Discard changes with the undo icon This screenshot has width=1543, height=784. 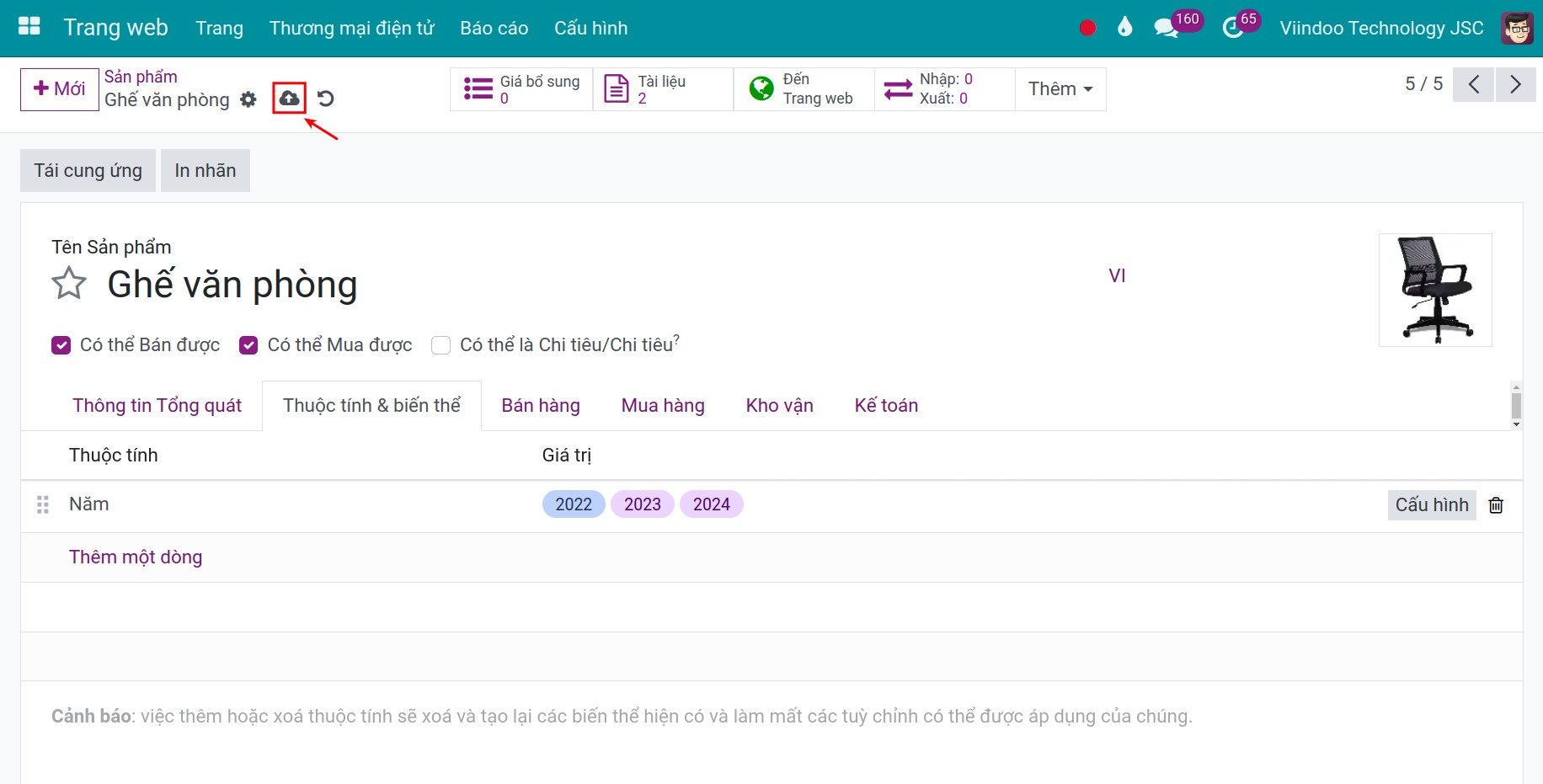326,99
